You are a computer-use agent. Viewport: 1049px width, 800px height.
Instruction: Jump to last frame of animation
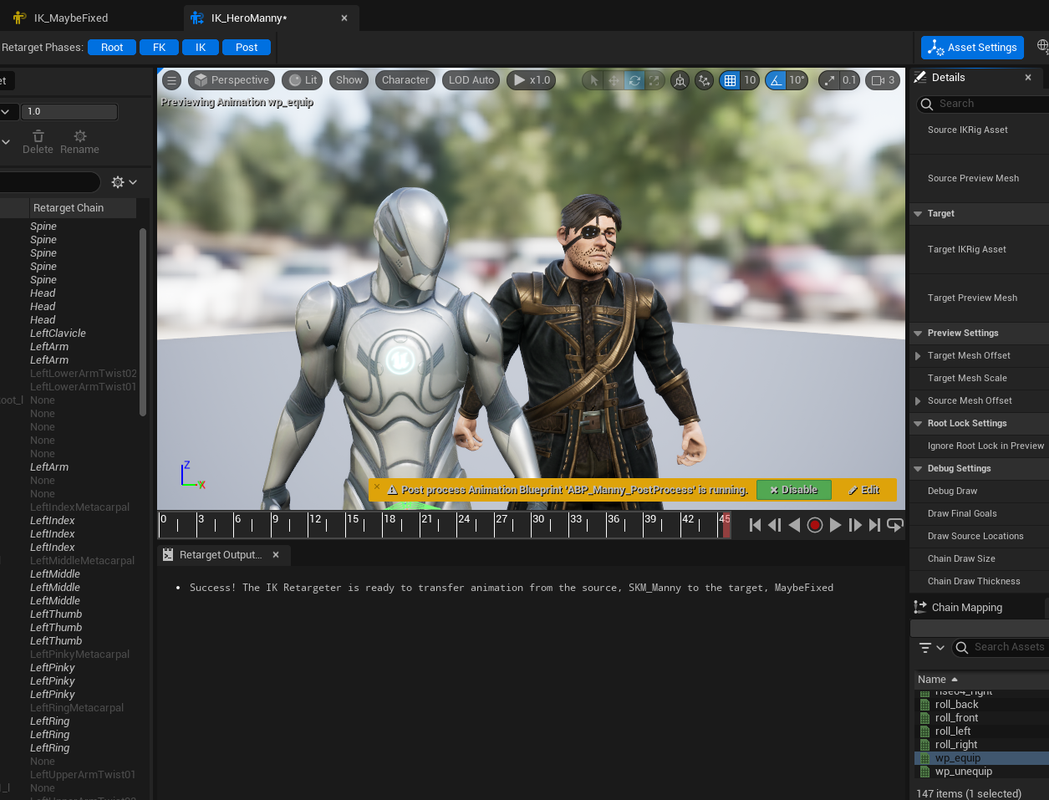874,525
